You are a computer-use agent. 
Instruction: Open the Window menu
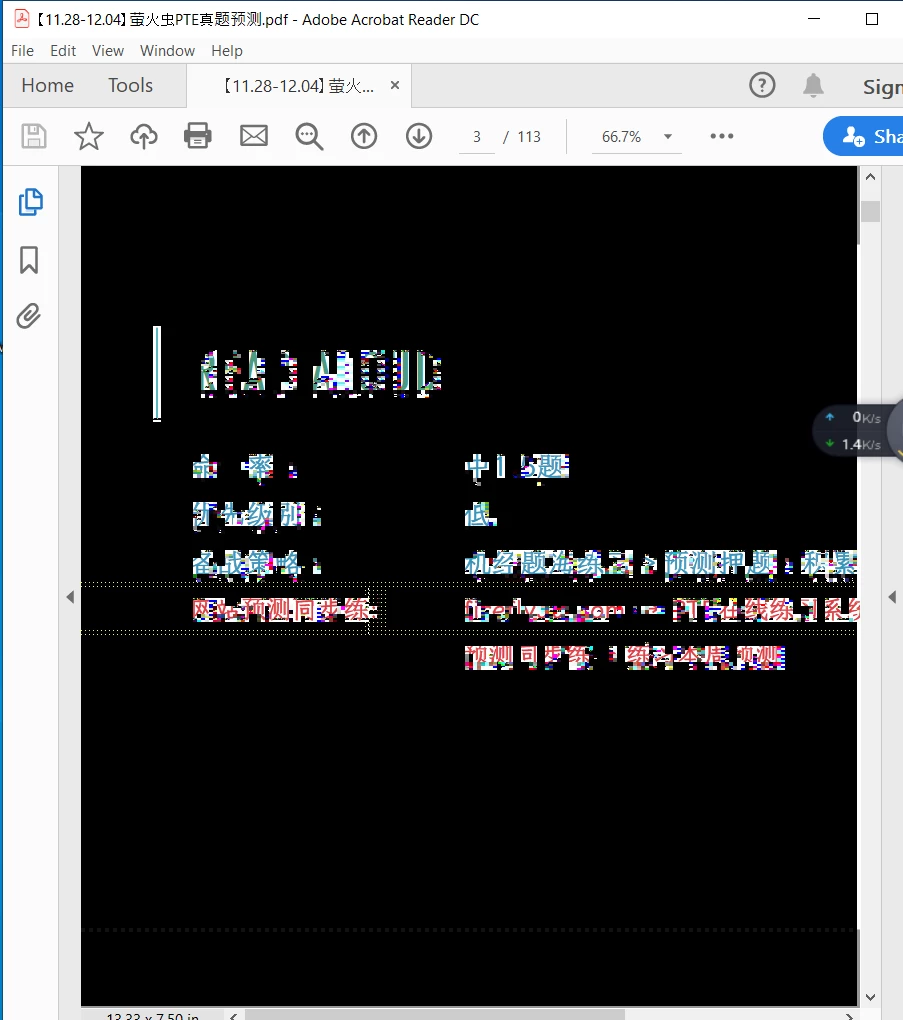pyautogui.click(x=167, y=51)
